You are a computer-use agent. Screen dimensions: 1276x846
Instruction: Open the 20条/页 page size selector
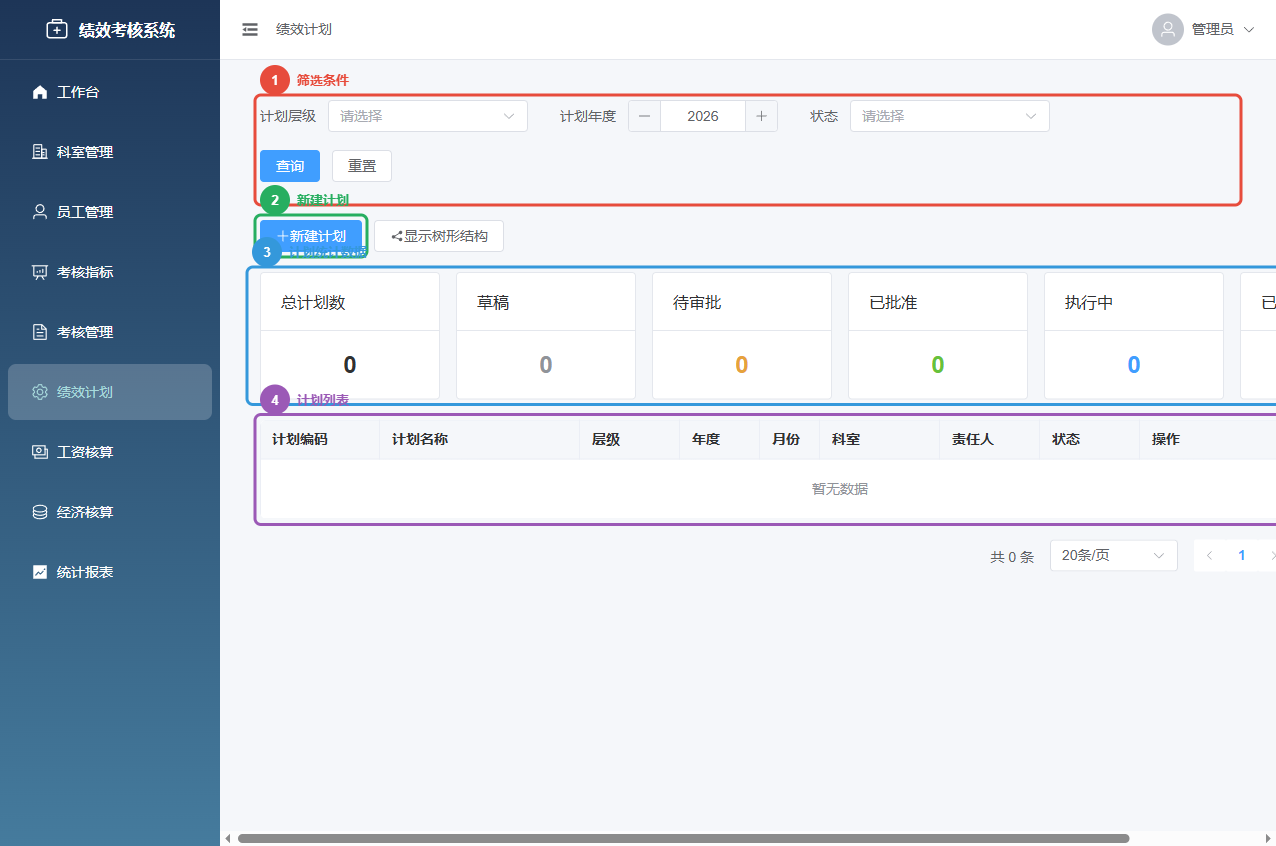[1113, 555]
